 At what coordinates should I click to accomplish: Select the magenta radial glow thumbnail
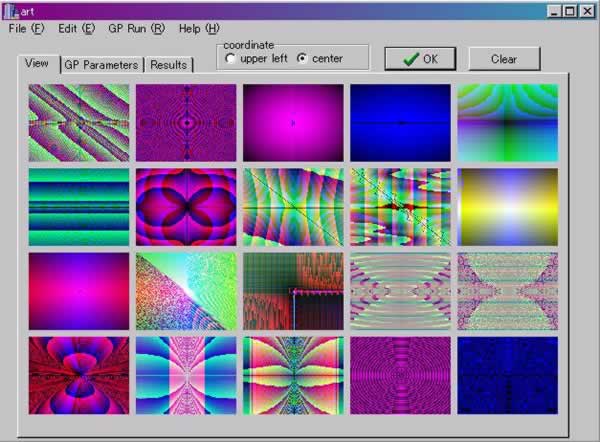[x=293, y=123]
